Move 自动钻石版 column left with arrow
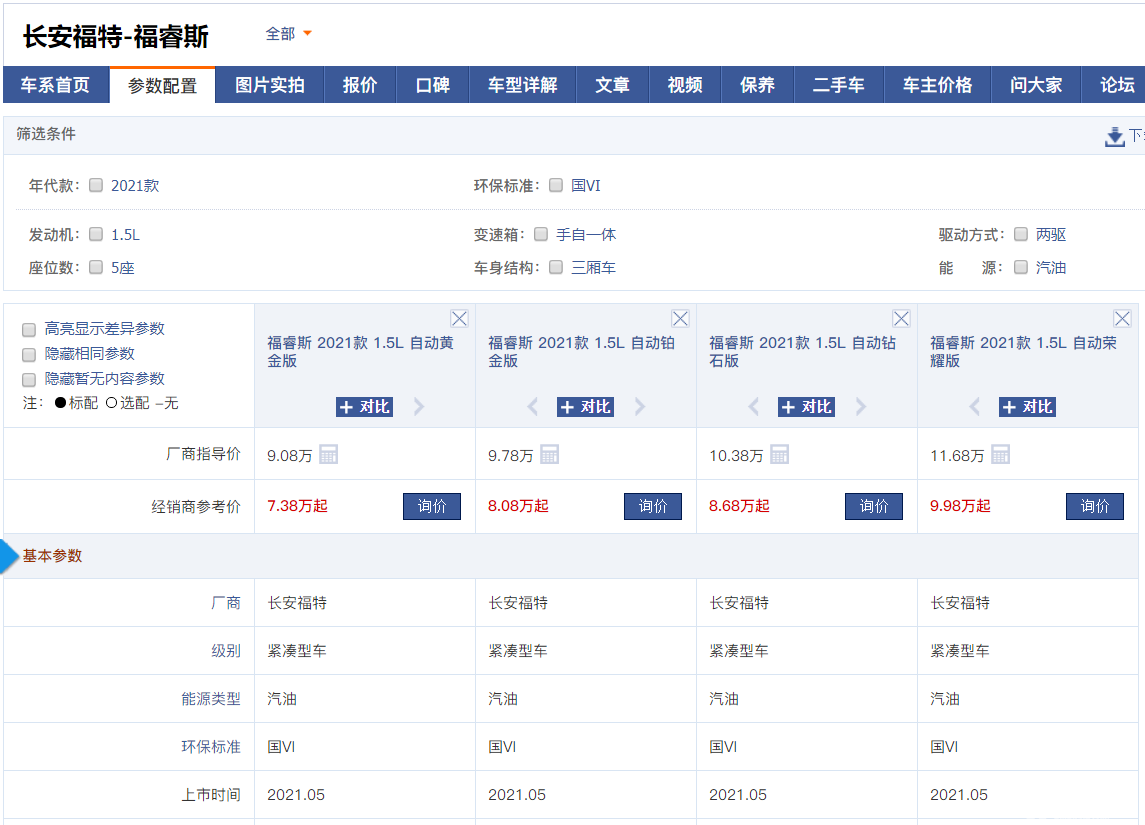Image resolution: width=1145 pixels, height=825 pixels. coord(754,407)
